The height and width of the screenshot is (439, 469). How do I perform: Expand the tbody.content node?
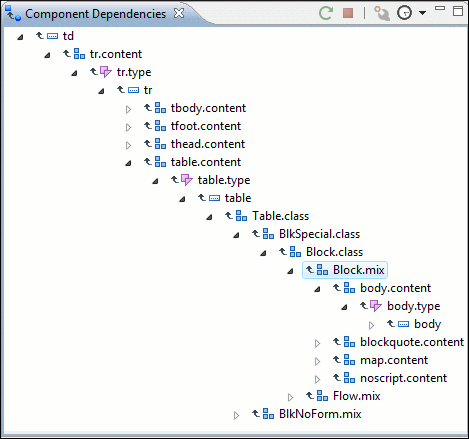click(x=128, y=109)
